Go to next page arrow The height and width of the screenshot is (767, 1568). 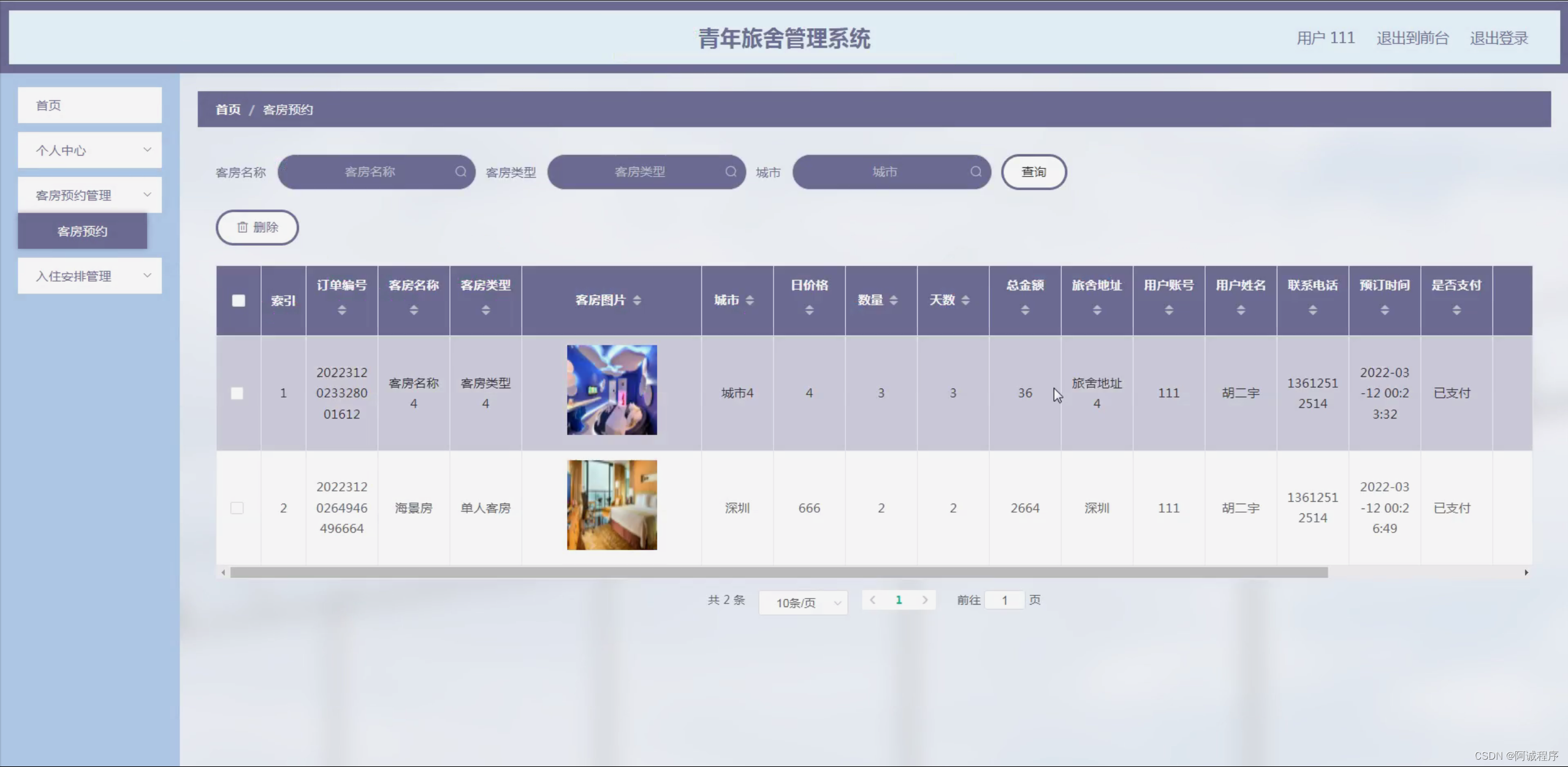pyautogui.click(x=924, y=600)
